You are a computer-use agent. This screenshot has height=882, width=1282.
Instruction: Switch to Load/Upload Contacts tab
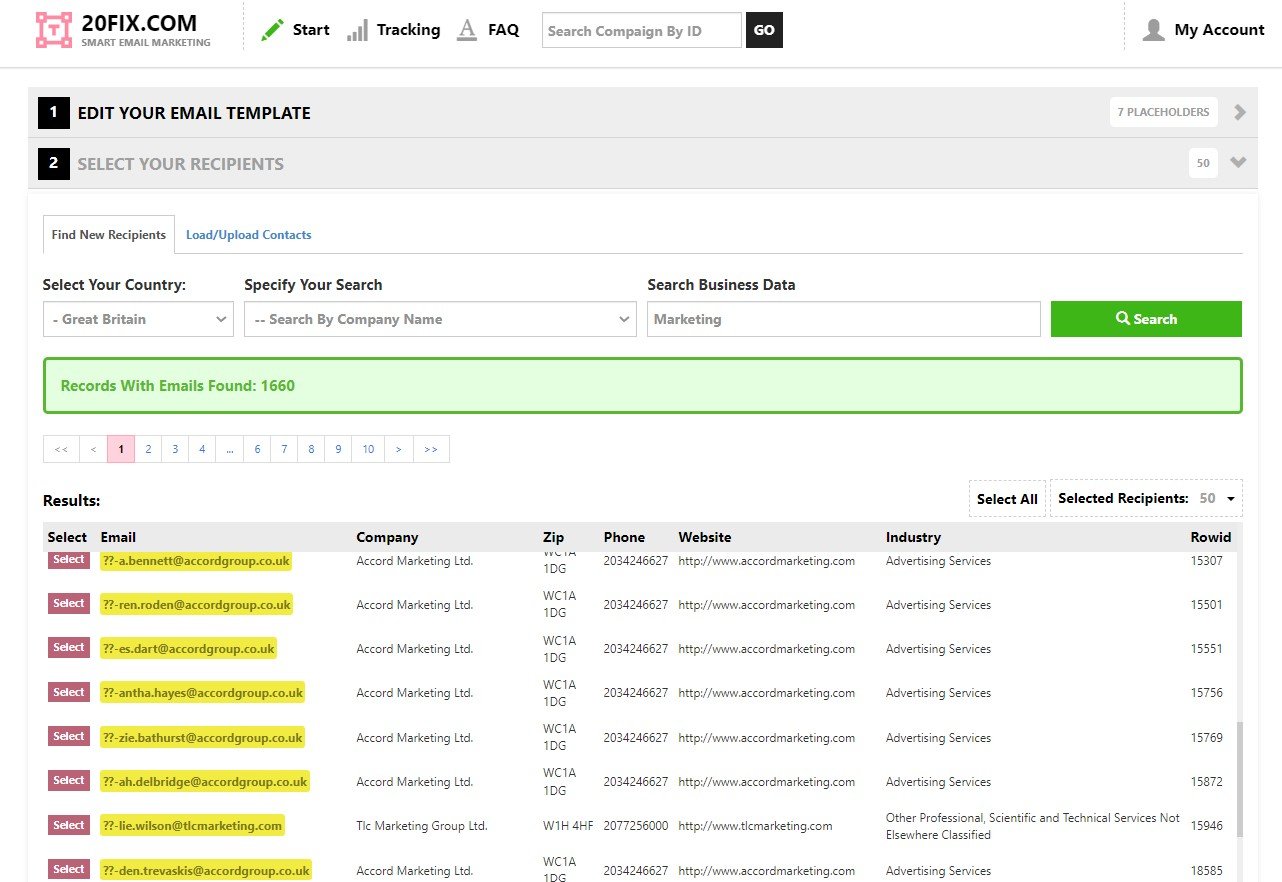click(x=248, y=235)
